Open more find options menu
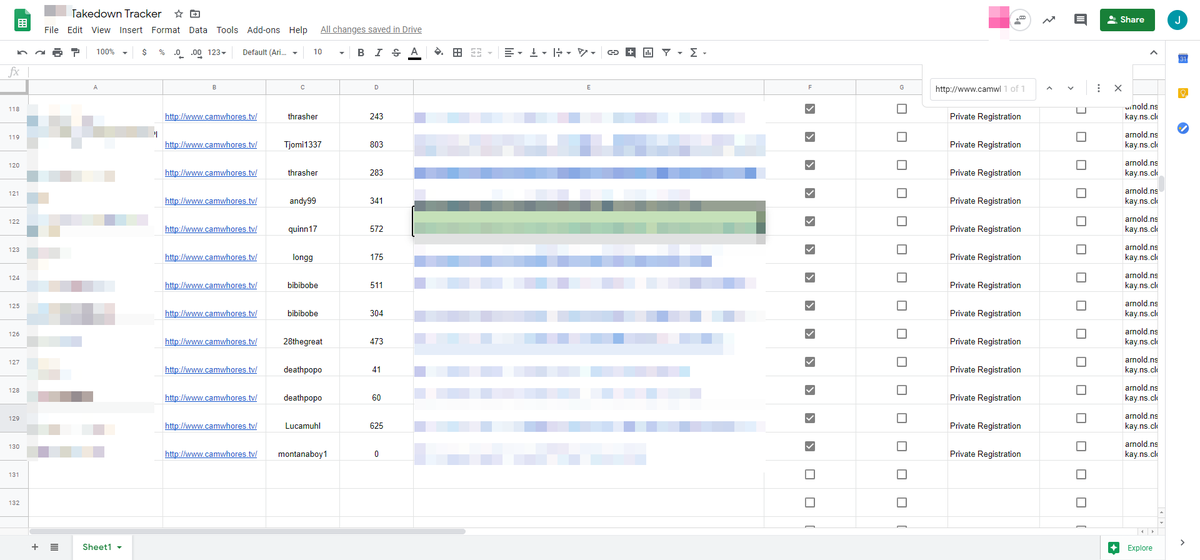1200x560 pixels. [x=1098, y=88]
